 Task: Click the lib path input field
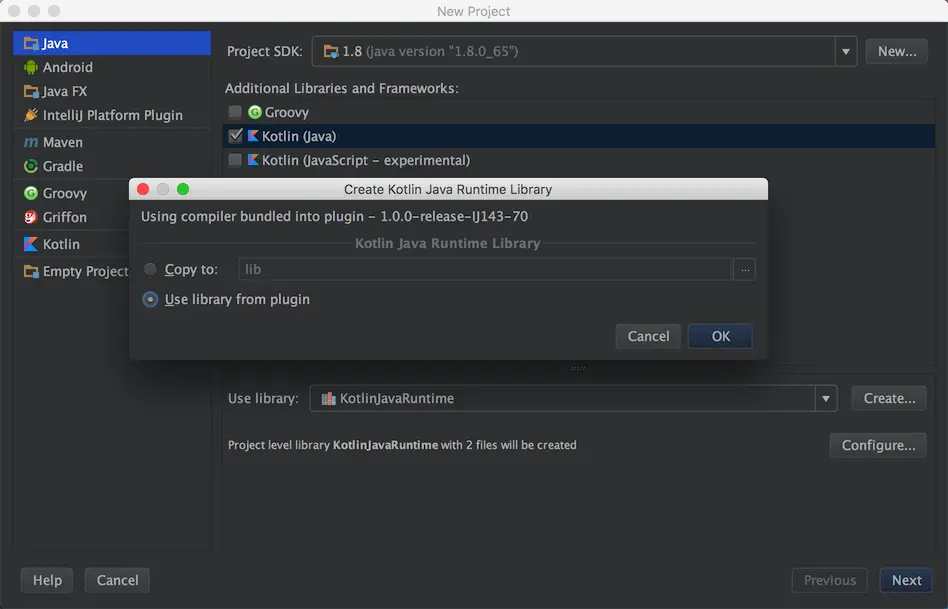point(485,269)
